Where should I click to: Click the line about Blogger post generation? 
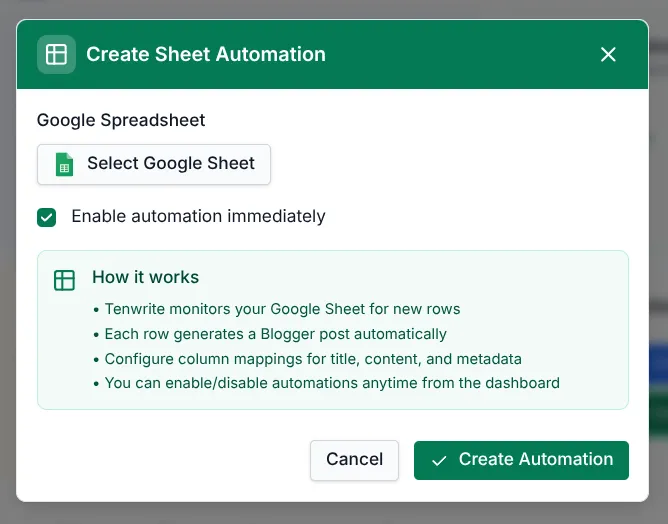(276, 334)
